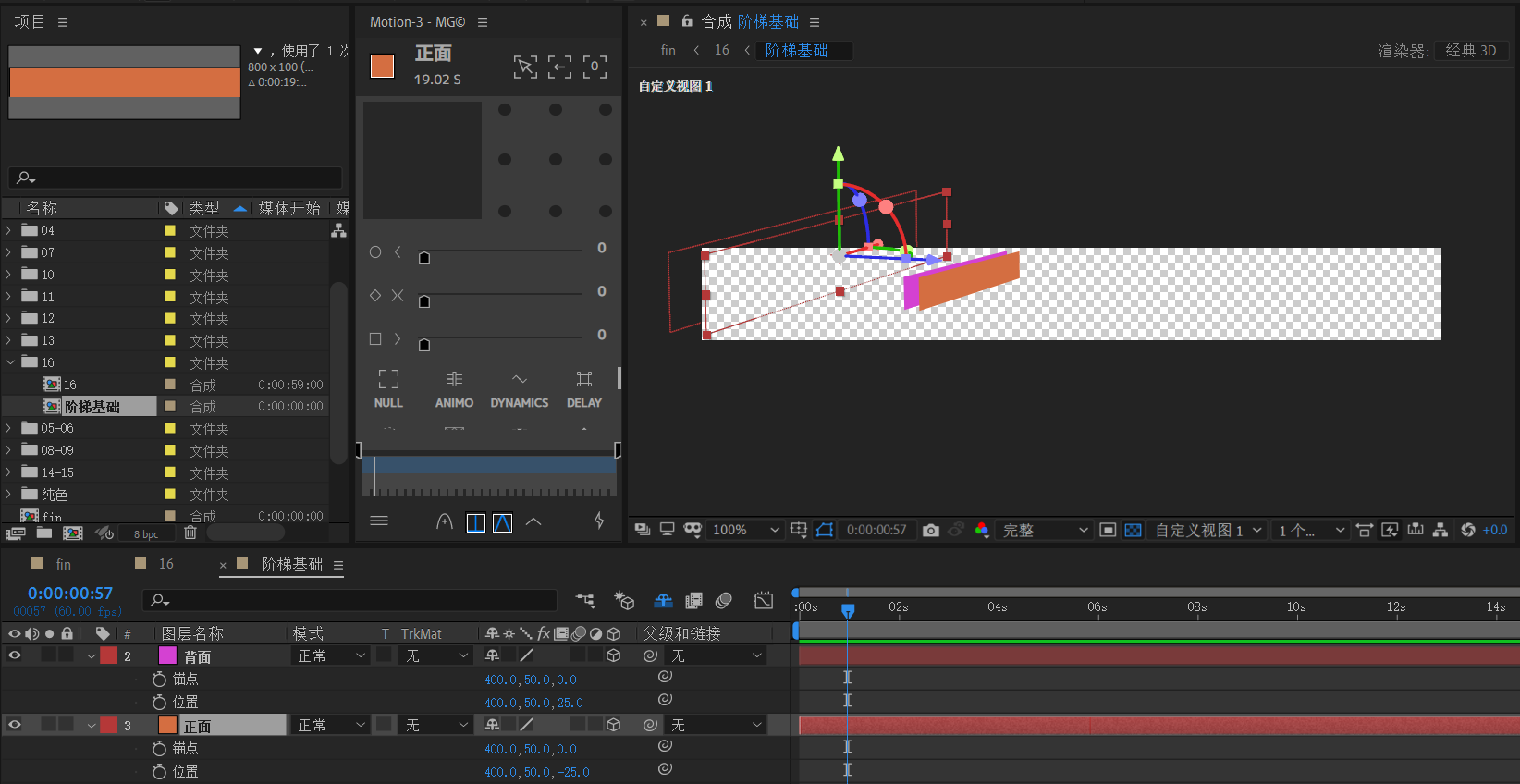This screenshot has height=784, width=1520.
Task: Click the 阶梯基础 breadcrumb in viewer
Action: pos(796,51)
